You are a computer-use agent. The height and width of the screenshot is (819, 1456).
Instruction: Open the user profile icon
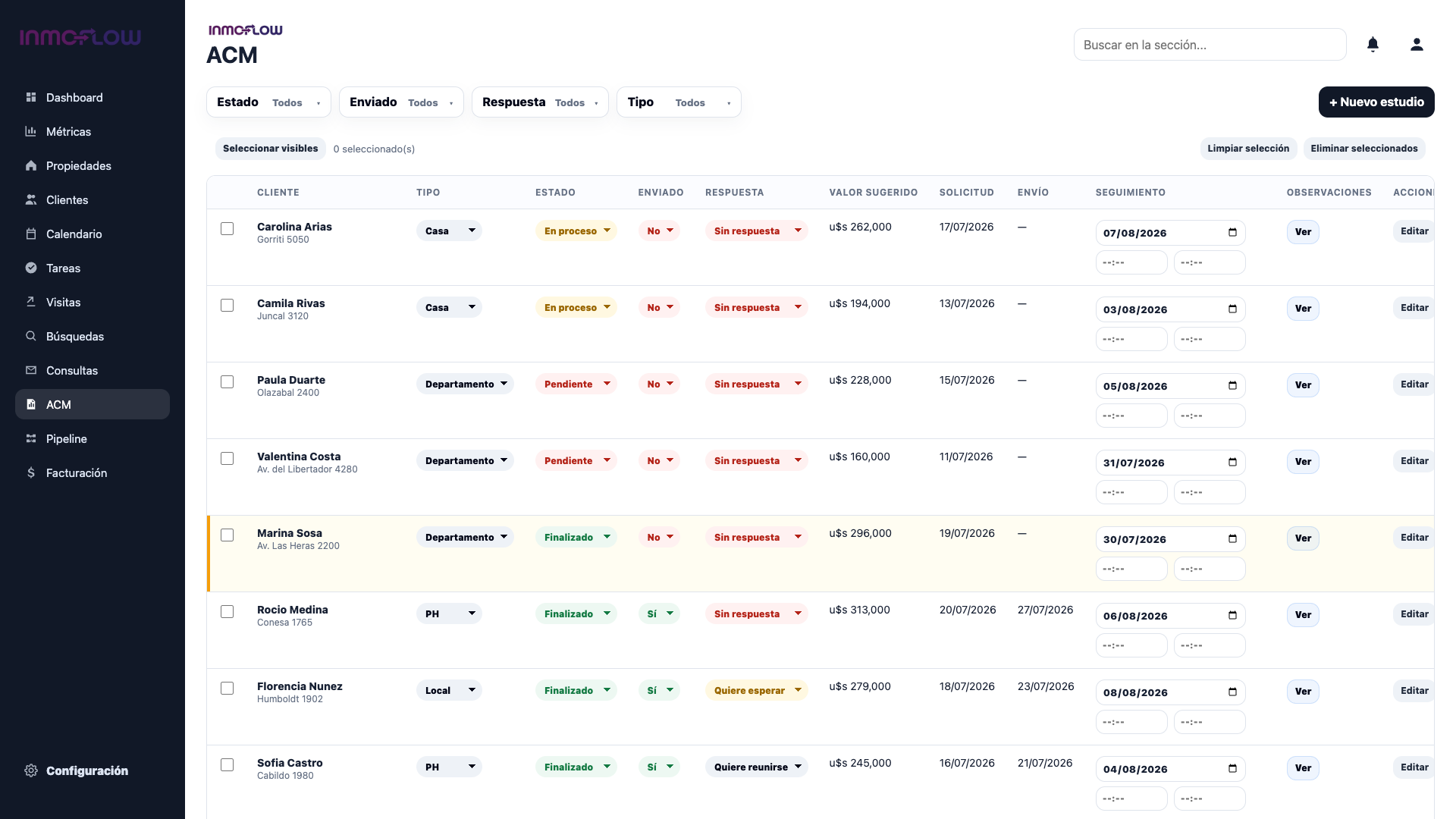1417,45
